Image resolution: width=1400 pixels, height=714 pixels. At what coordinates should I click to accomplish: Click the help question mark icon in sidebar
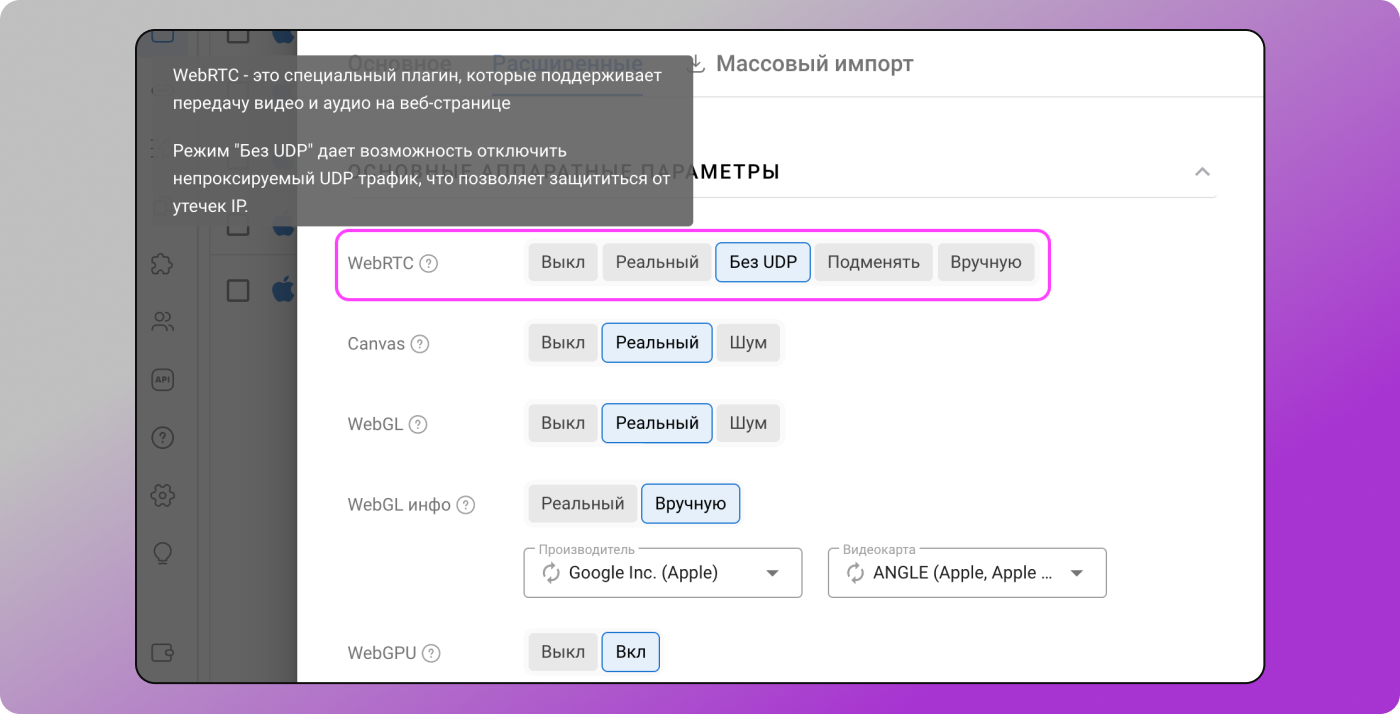pos(162,437)
